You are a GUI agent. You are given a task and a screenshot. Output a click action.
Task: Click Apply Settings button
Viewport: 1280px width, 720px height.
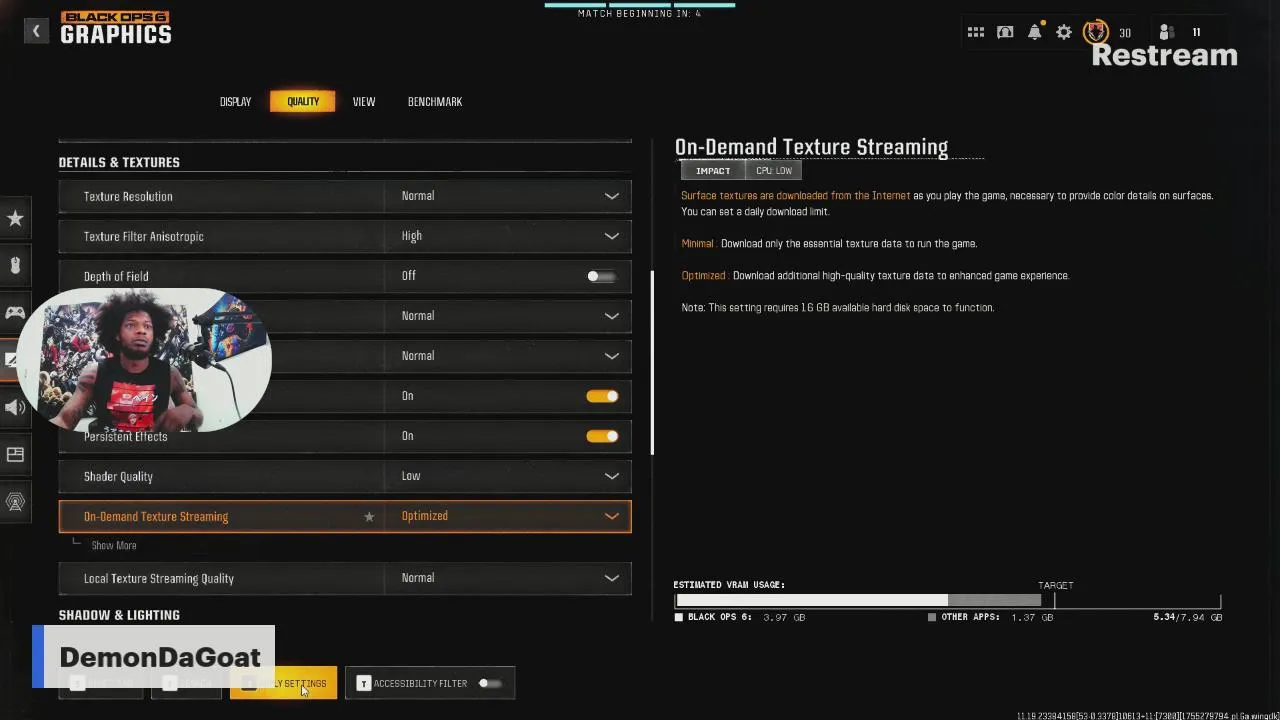pos(284,683)
